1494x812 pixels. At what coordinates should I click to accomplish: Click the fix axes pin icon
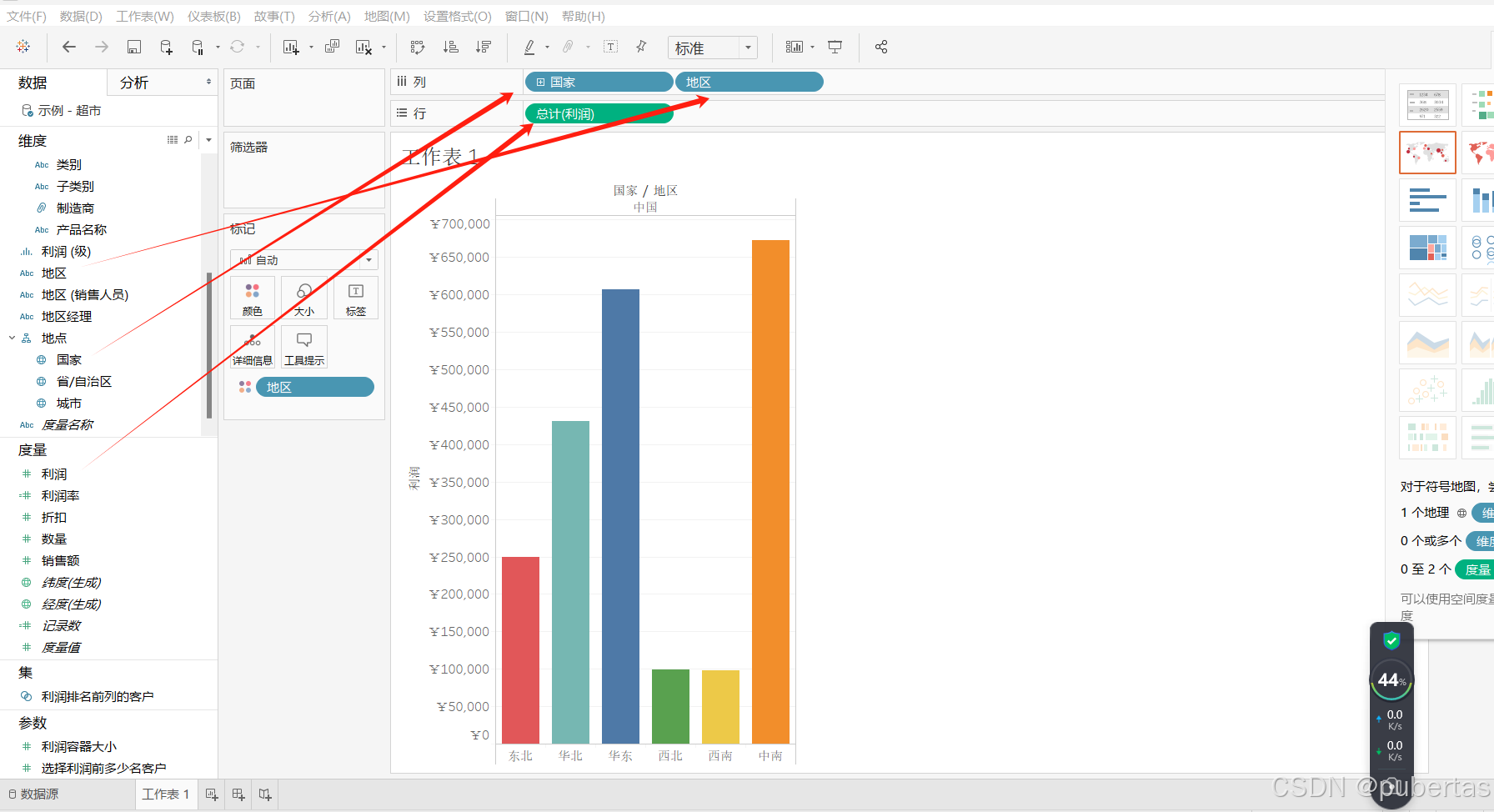pos(641,47)
